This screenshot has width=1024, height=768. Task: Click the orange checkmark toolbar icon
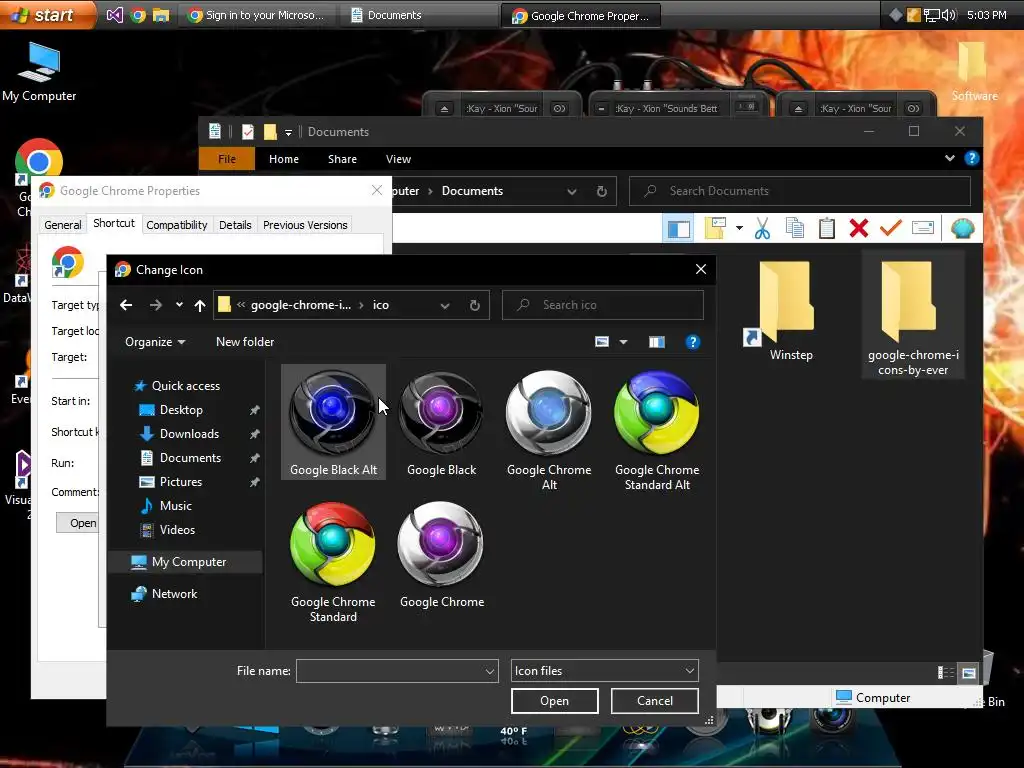pyautogui.click(x=890, y=228)
